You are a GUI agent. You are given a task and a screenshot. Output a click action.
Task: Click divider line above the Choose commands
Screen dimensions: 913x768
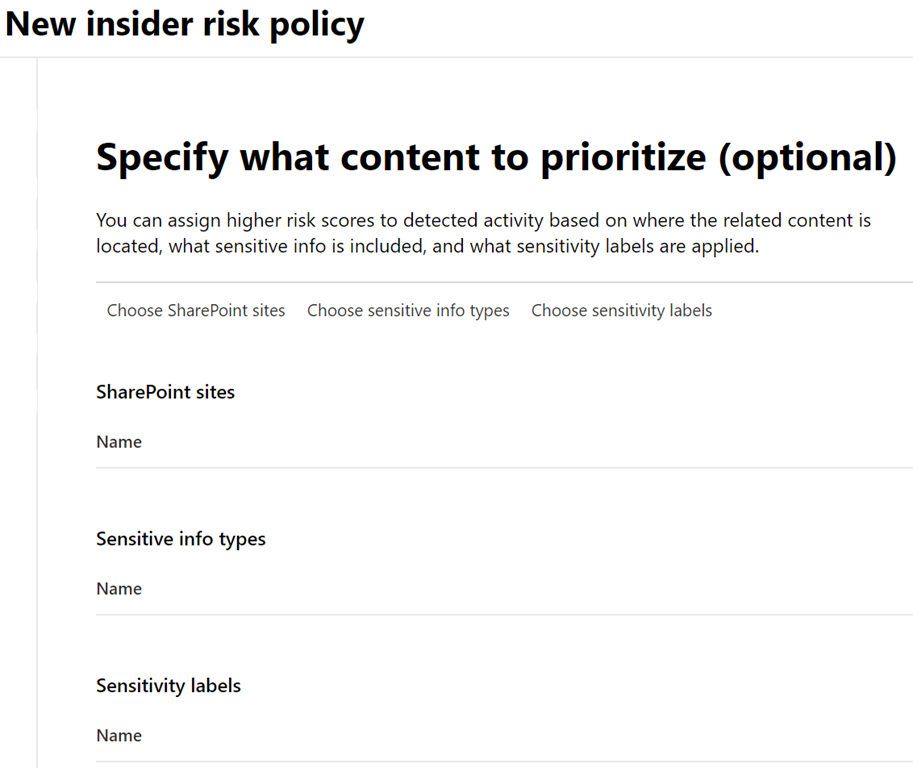[x=500, y=283]
